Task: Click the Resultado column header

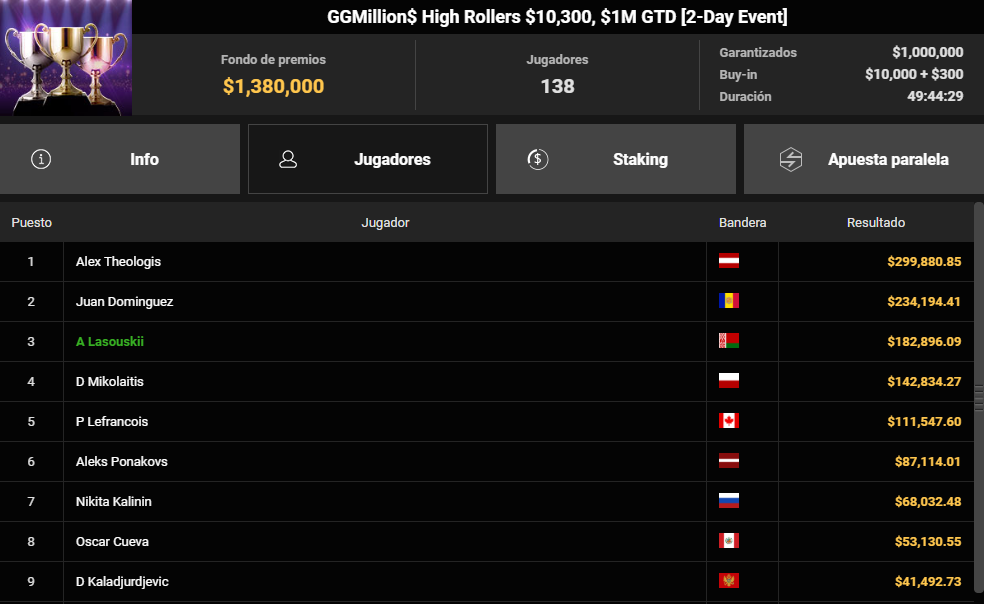Action: tap(875, 222)
